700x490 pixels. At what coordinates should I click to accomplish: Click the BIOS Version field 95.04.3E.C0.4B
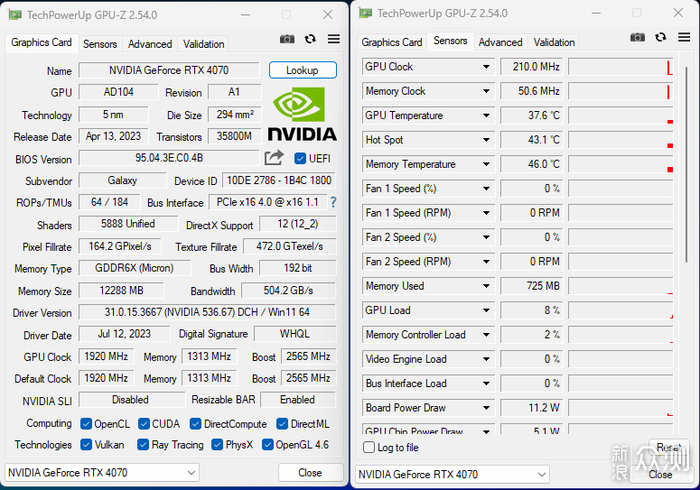coord(169,158)
